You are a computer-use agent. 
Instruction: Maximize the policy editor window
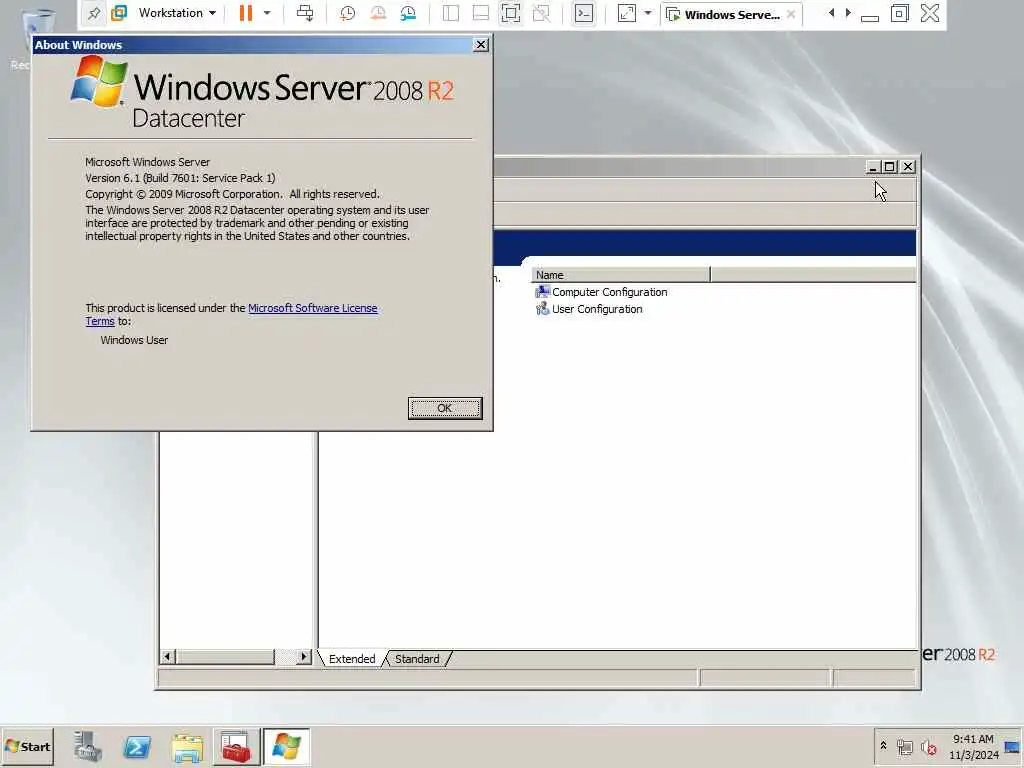[x=889, y=167]
